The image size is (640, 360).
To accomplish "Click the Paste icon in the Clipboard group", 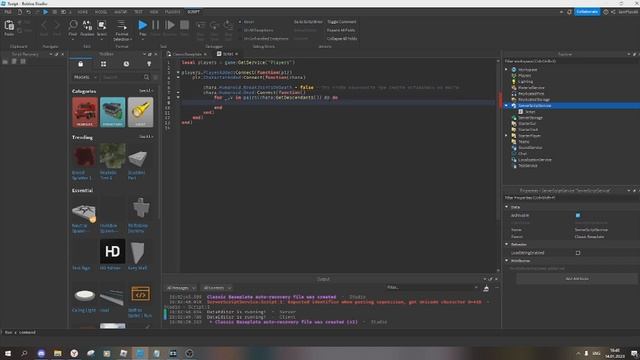I will (x=9, y=26).
